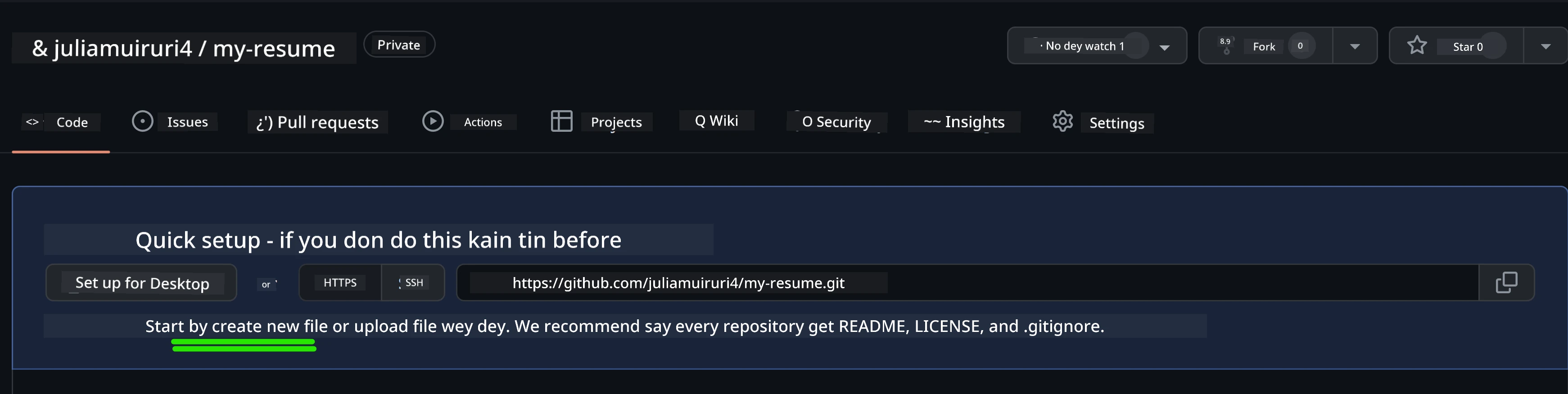Screen dimensions: 1568x394
Task: Click the Code brackets icon
Action: coord(32,122)
